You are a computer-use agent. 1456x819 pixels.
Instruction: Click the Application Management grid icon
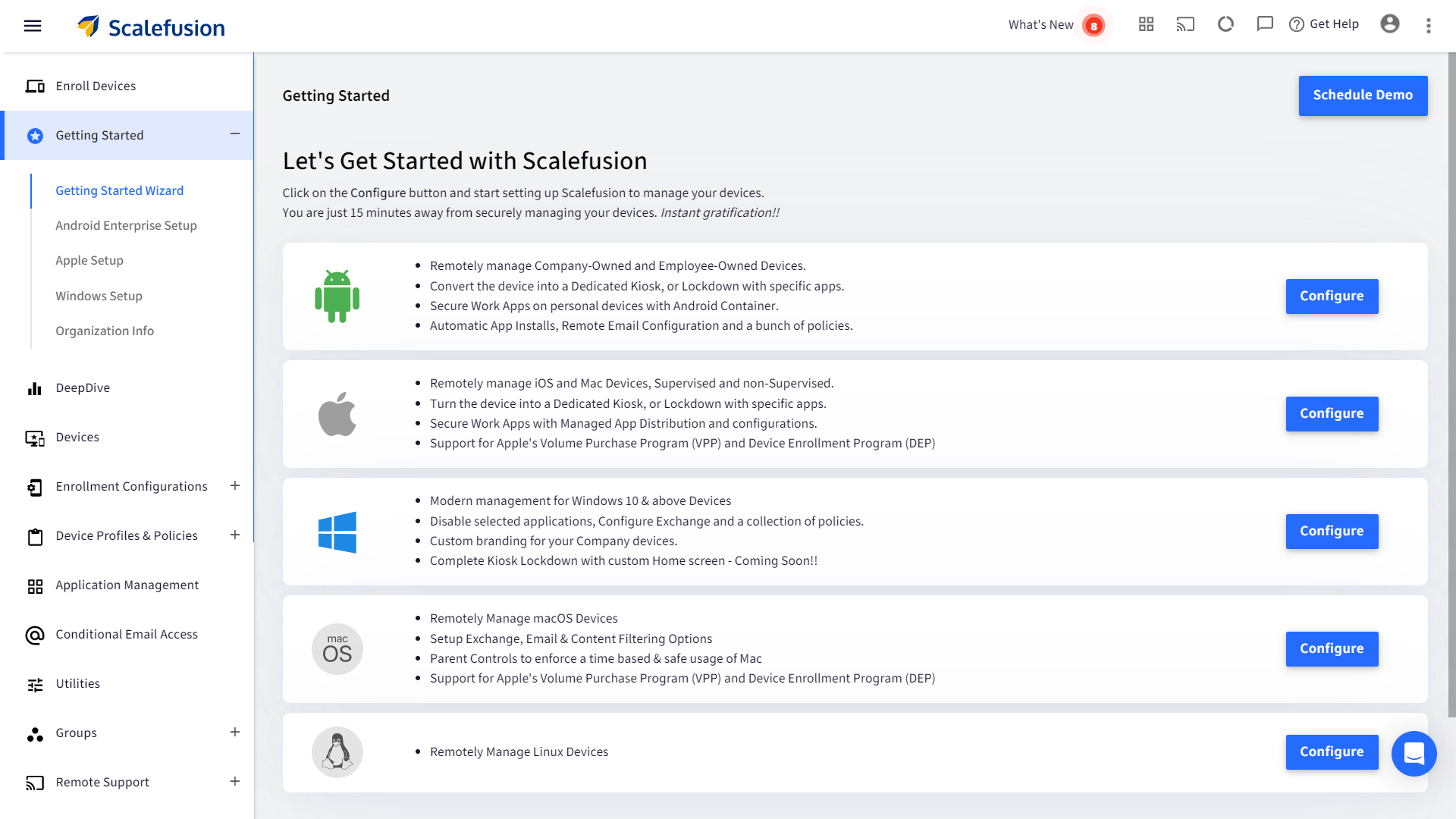[x=35, y=585]
